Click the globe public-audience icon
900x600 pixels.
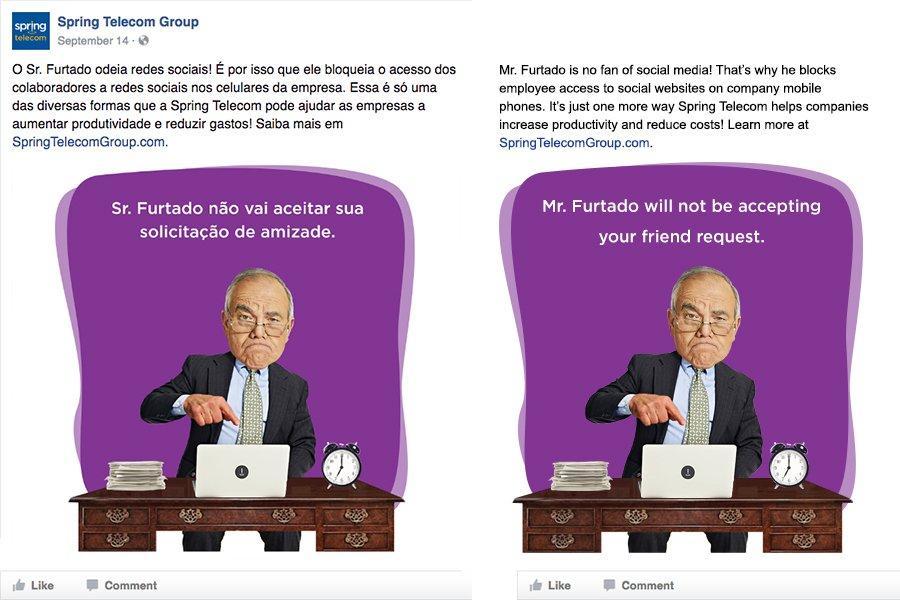click(x=143, y=40)
